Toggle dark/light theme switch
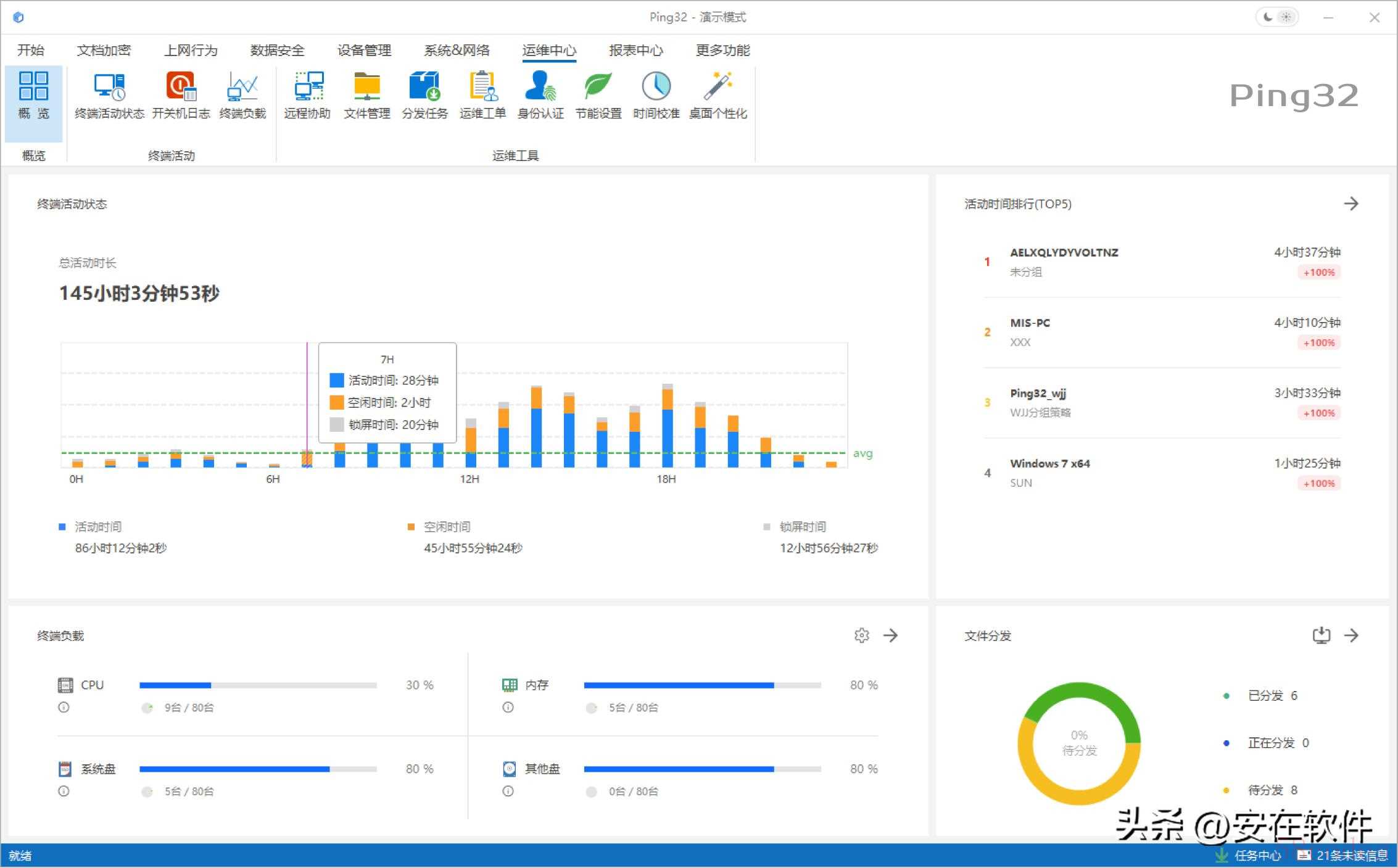1398x868 pixels. pos(1277,17)
